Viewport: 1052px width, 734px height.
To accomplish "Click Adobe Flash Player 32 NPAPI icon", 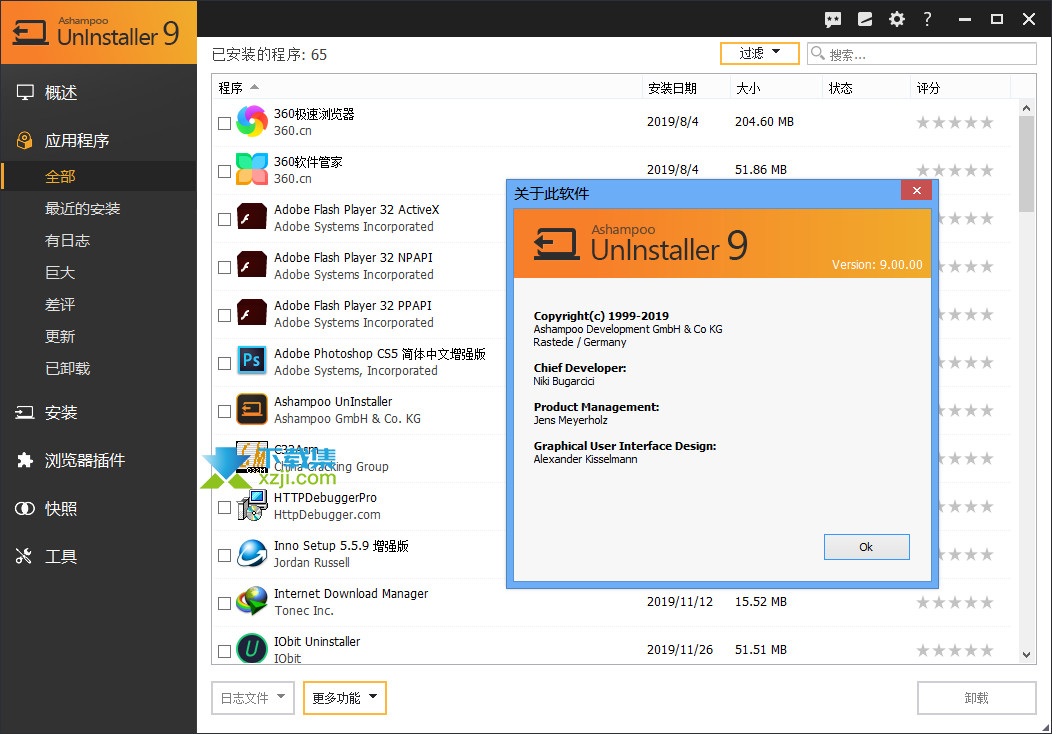I will [x=252, y=265].
